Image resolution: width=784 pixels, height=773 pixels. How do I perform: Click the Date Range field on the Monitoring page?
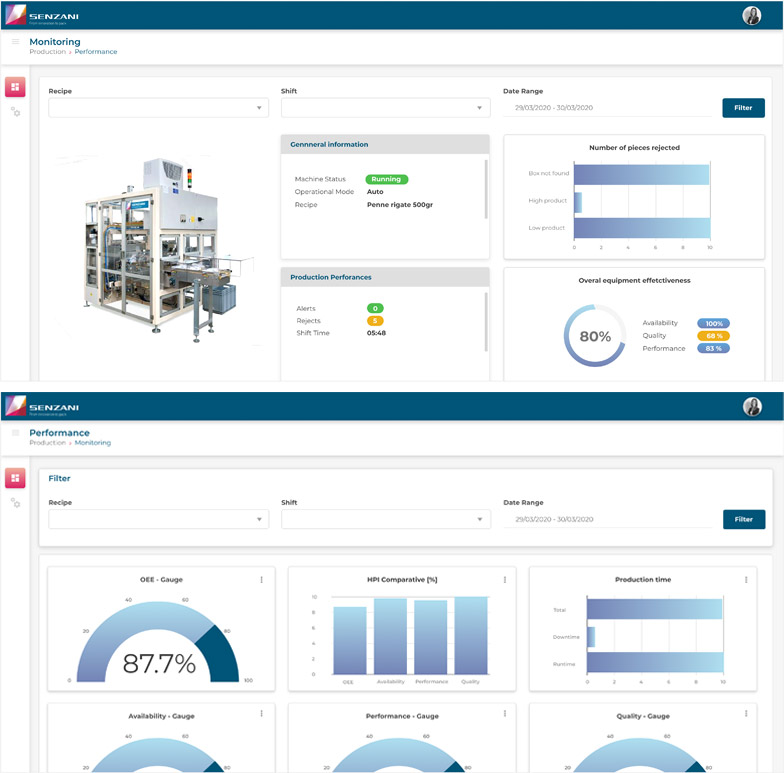click(608, 108)
